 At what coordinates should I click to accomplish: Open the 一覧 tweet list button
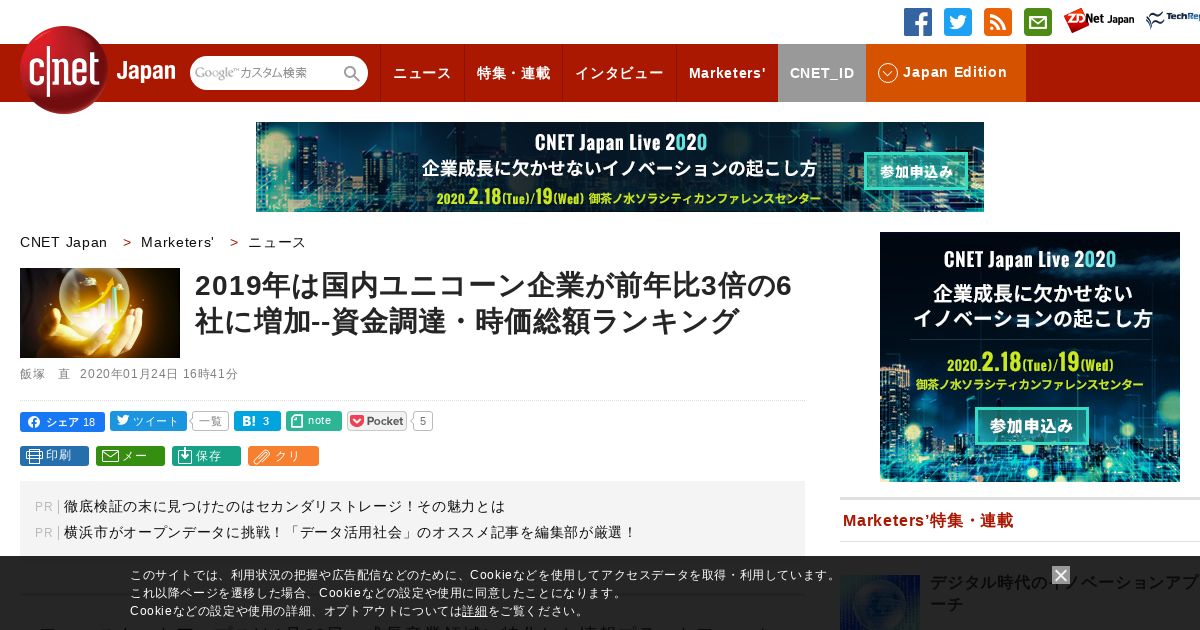(210, 421)
